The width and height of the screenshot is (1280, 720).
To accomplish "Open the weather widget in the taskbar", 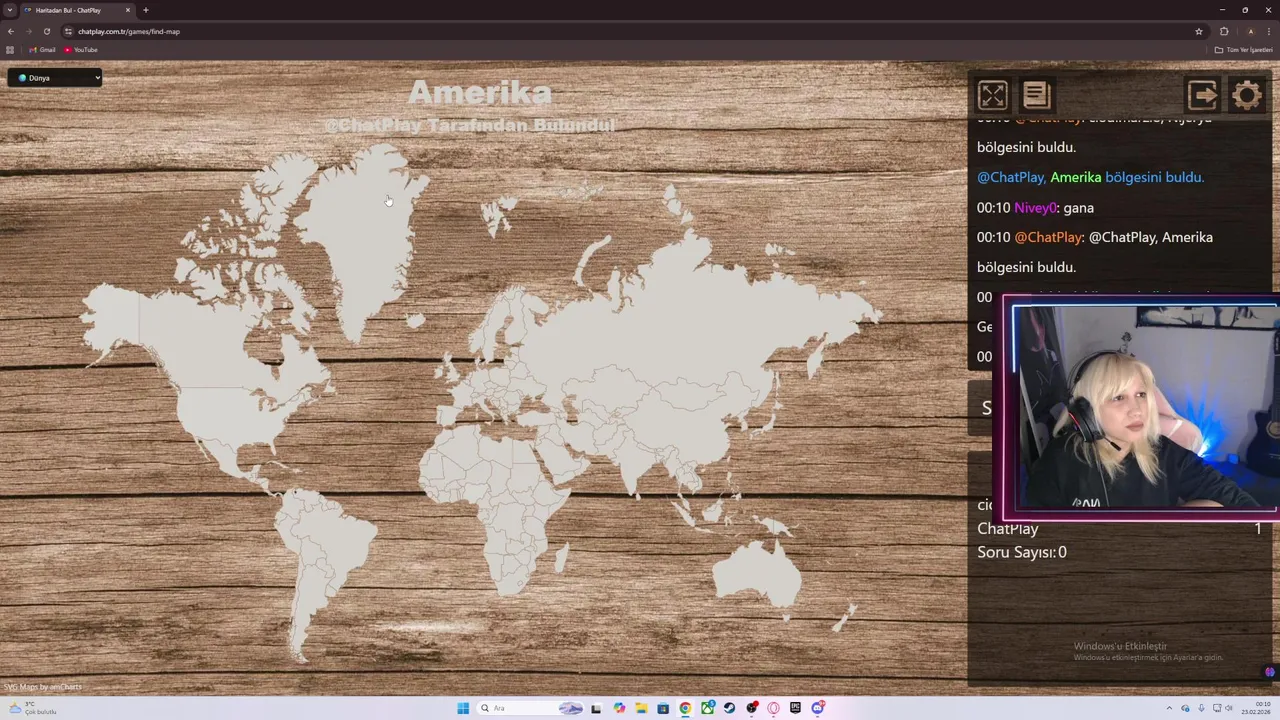I will click(32, 708).
